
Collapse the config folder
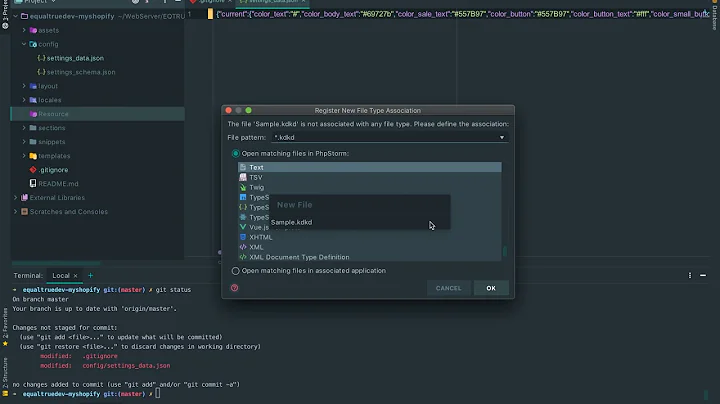pos(24,44)
